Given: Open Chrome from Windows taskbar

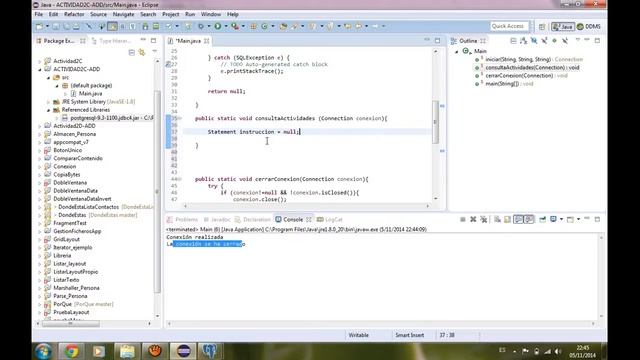Looking at the screenshot, I should tap(71, 351).
